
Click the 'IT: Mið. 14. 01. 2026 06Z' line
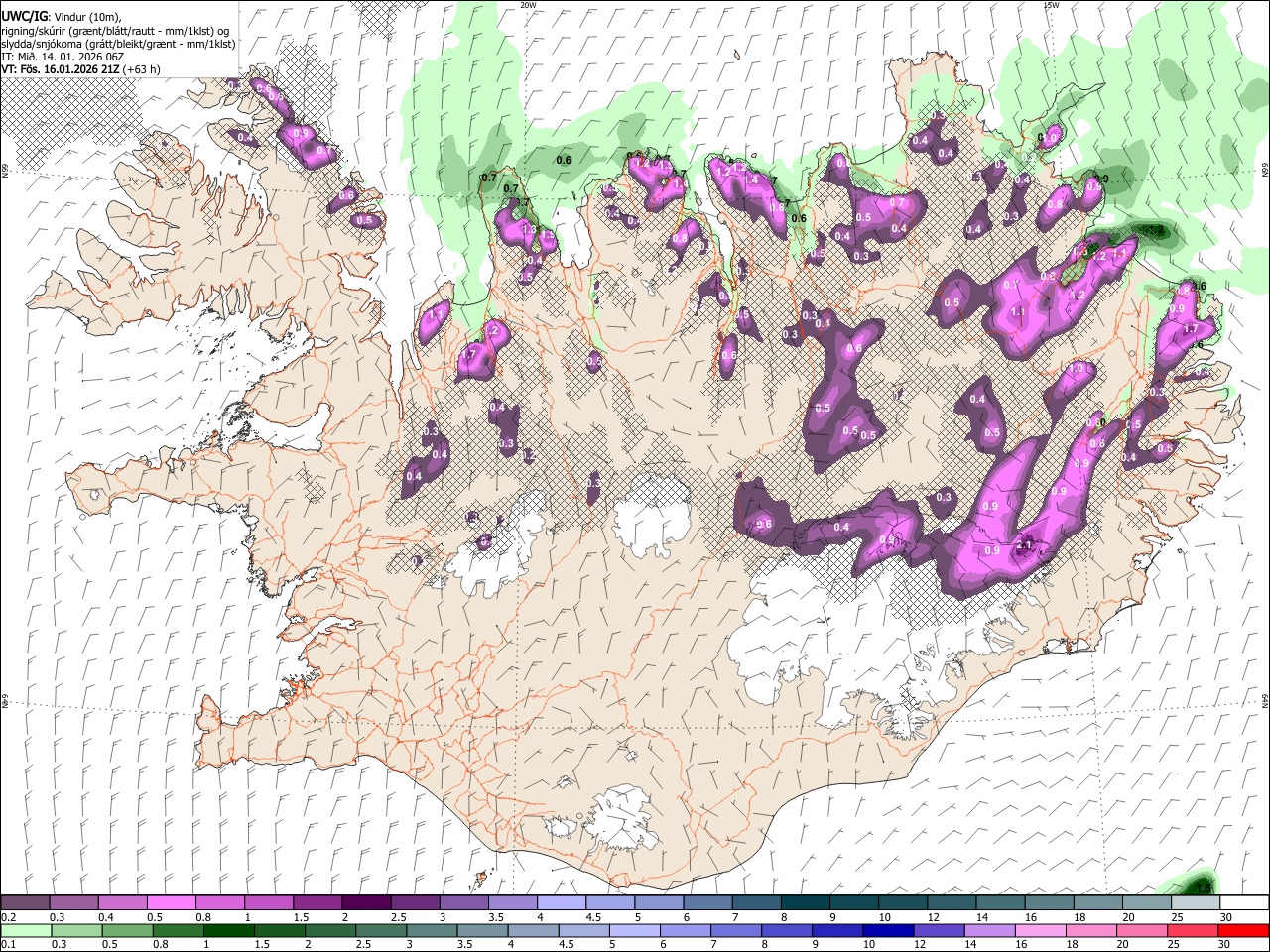tap(63, 57)
